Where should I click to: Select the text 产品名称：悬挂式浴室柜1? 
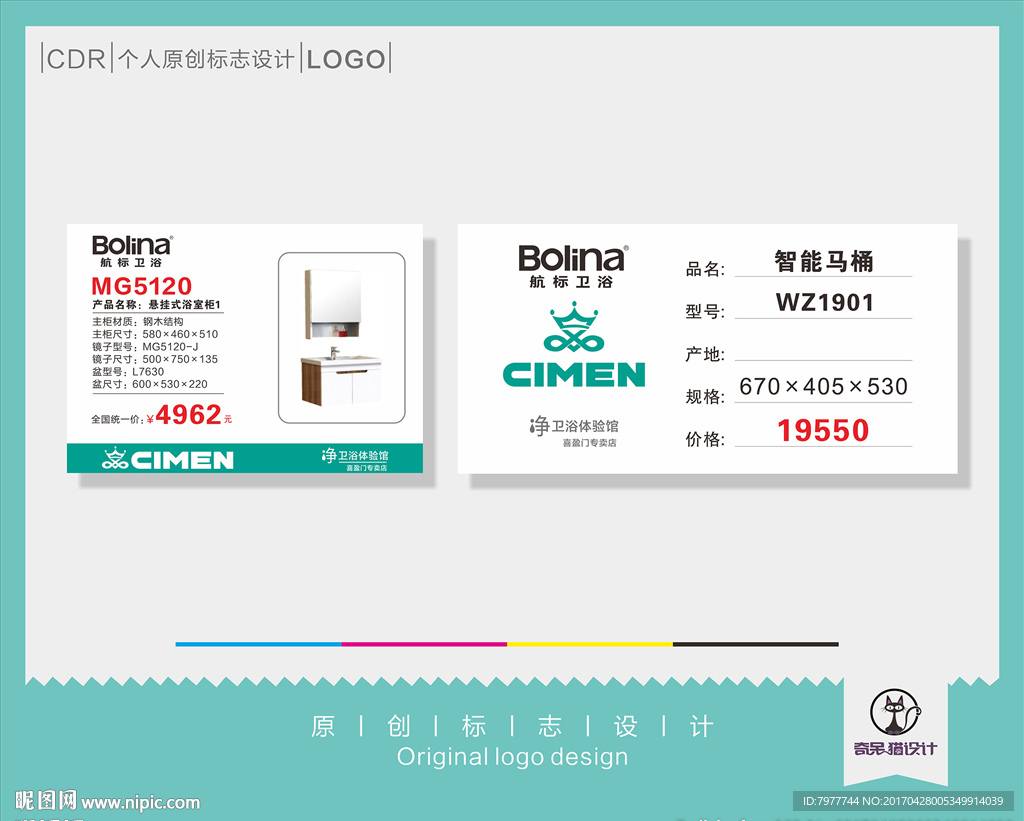157,304
